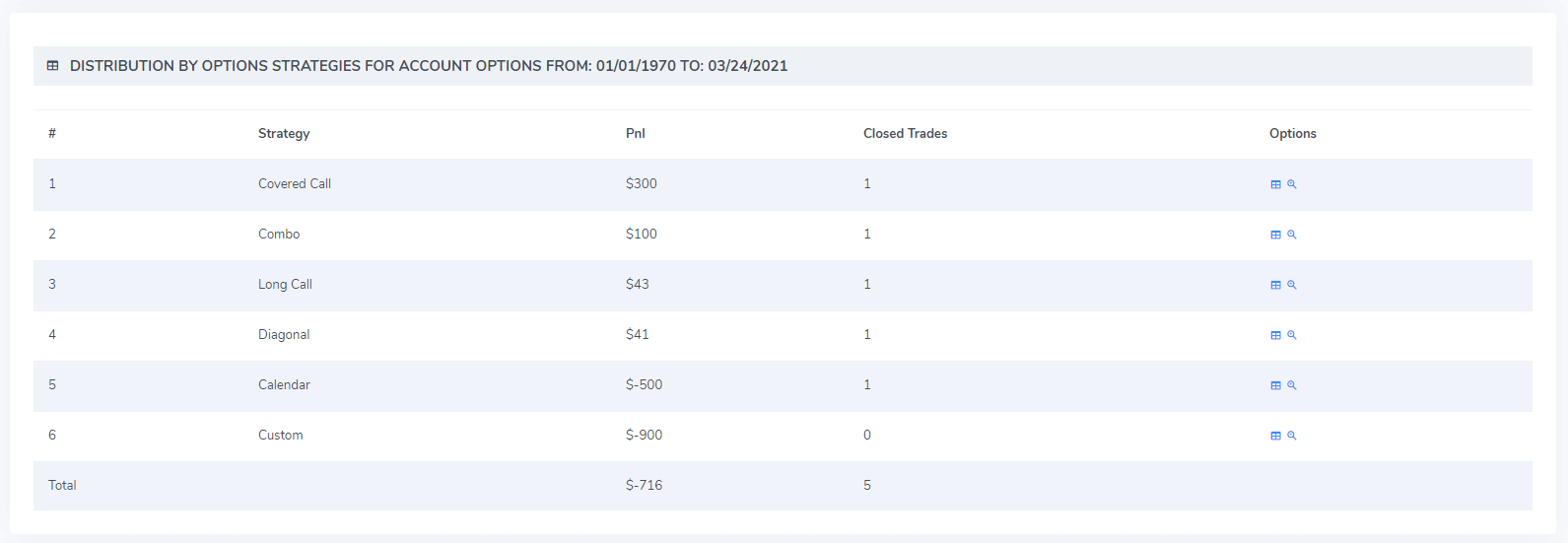Inspect Combo strategy with magnifier icon

(1291, 235)
